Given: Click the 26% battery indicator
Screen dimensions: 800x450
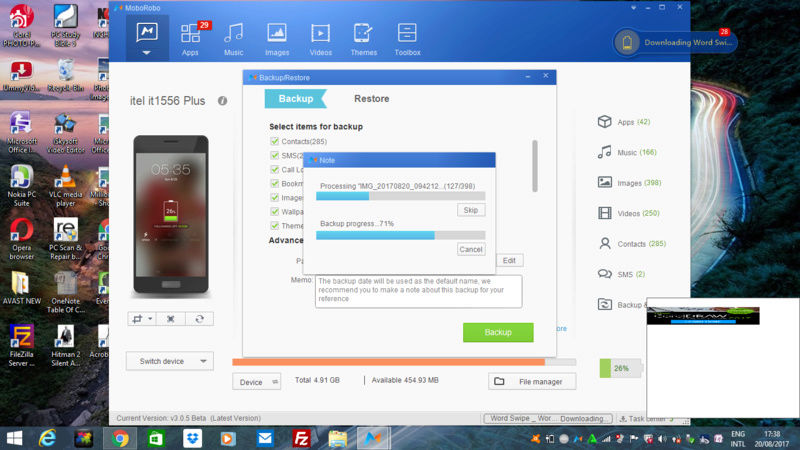Looking at the screenshot, I should [x=620, y=368].
